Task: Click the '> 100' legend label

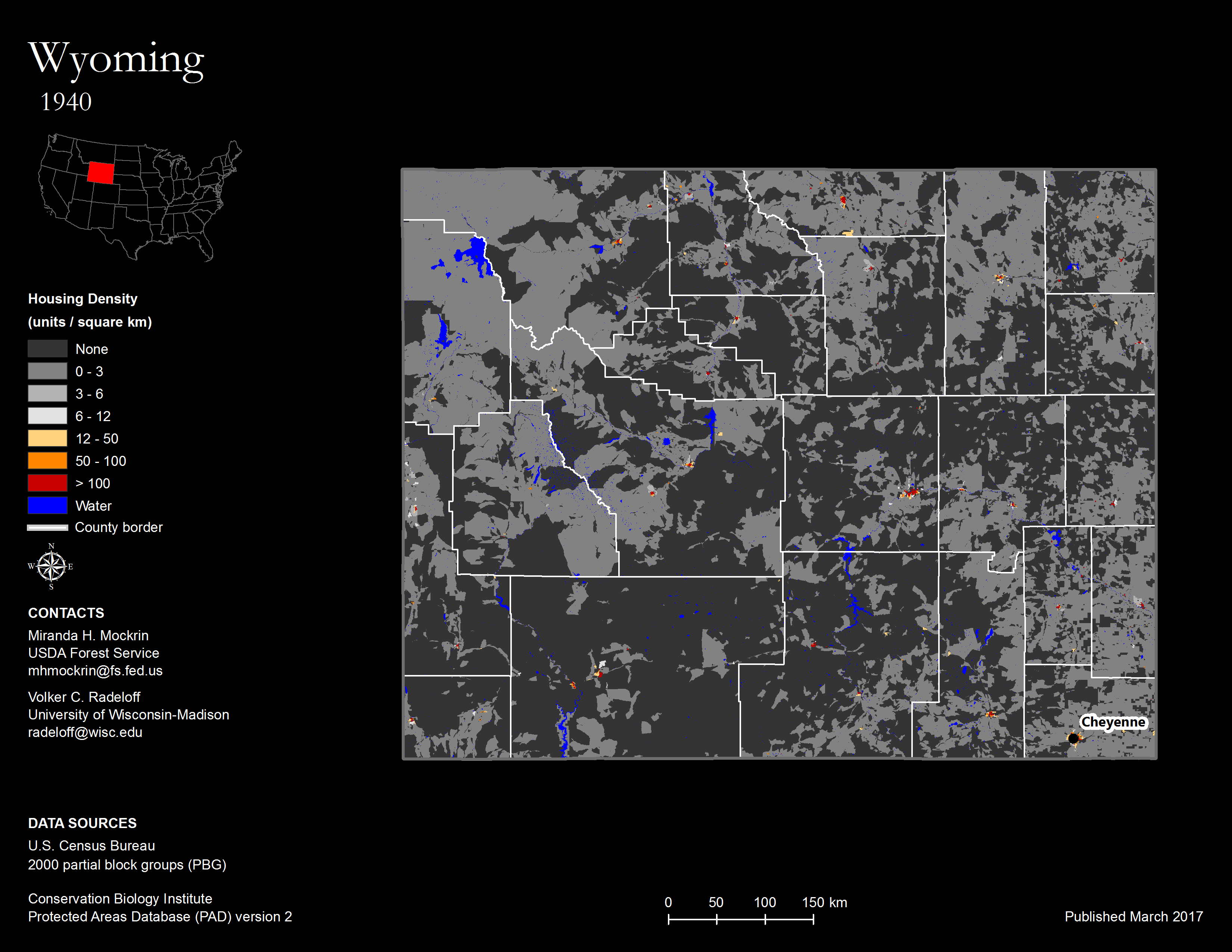Action: click(93, 484)
